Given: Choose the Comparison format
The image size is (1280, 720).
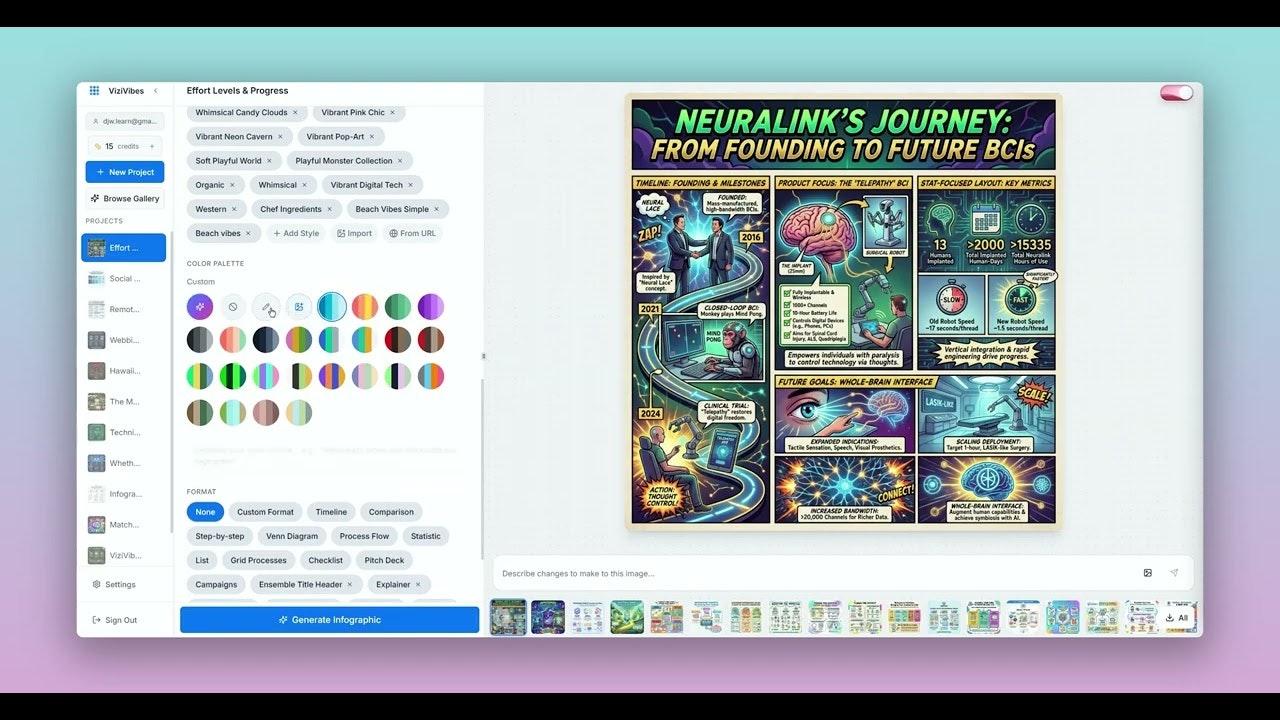Looking at the screenshot, I should (x=391, y=512).
